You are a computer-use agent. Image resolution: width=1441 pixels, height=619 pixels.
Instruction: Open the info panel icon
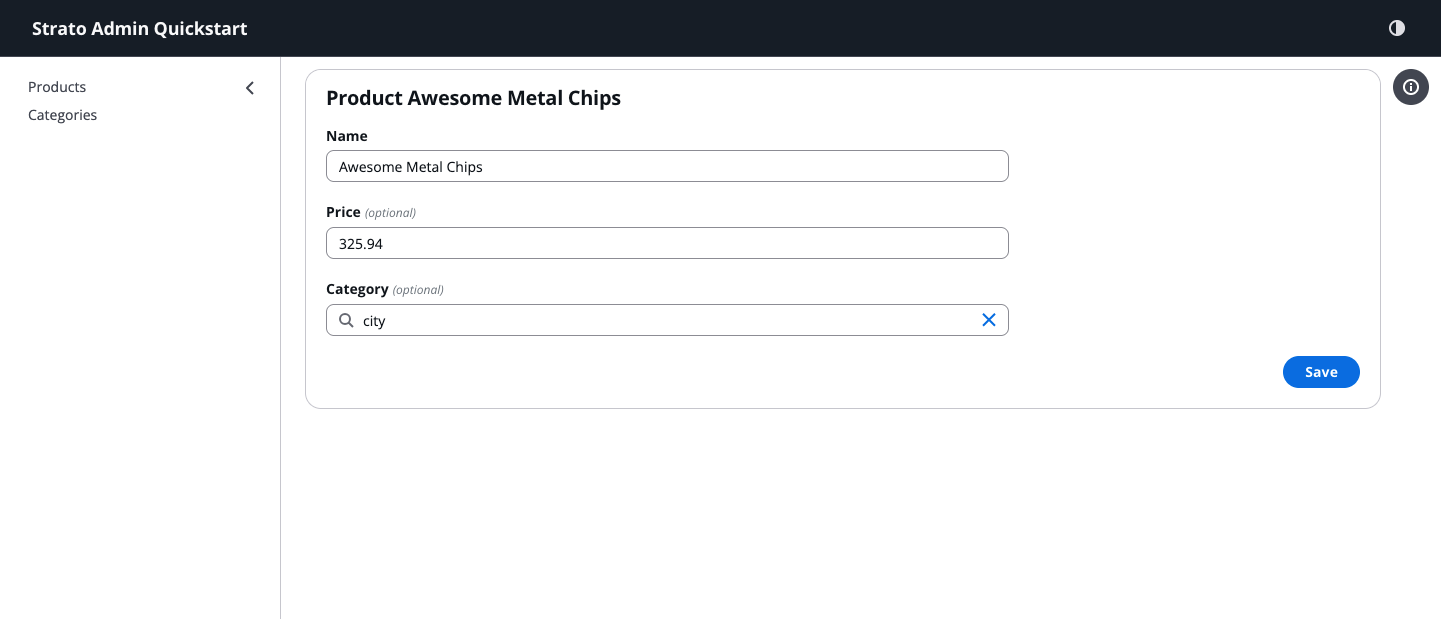click(1411, 87)
